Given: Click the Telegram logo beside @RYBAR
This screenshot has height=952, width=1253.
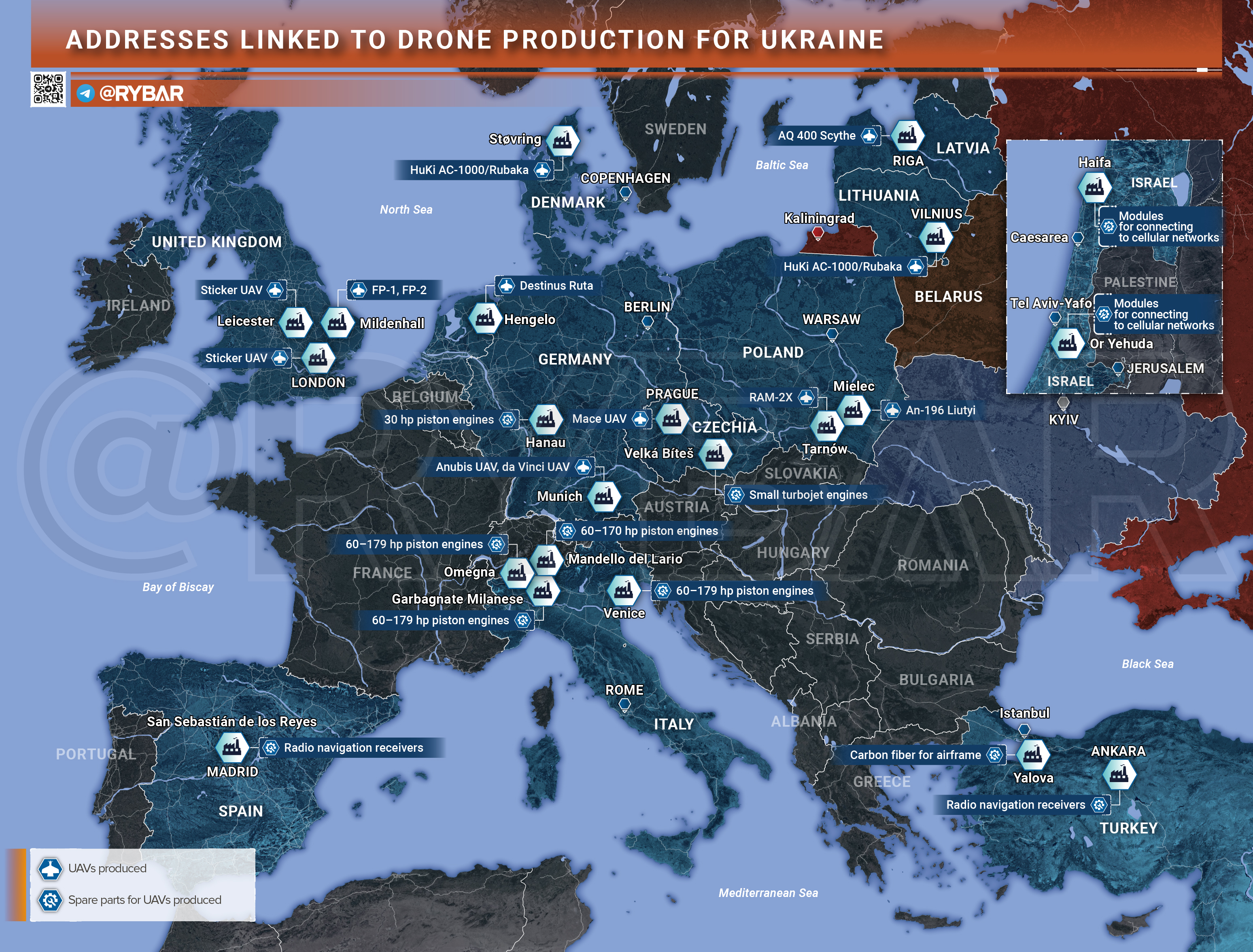Looking at the screenshot, I should tap(85, 93).
